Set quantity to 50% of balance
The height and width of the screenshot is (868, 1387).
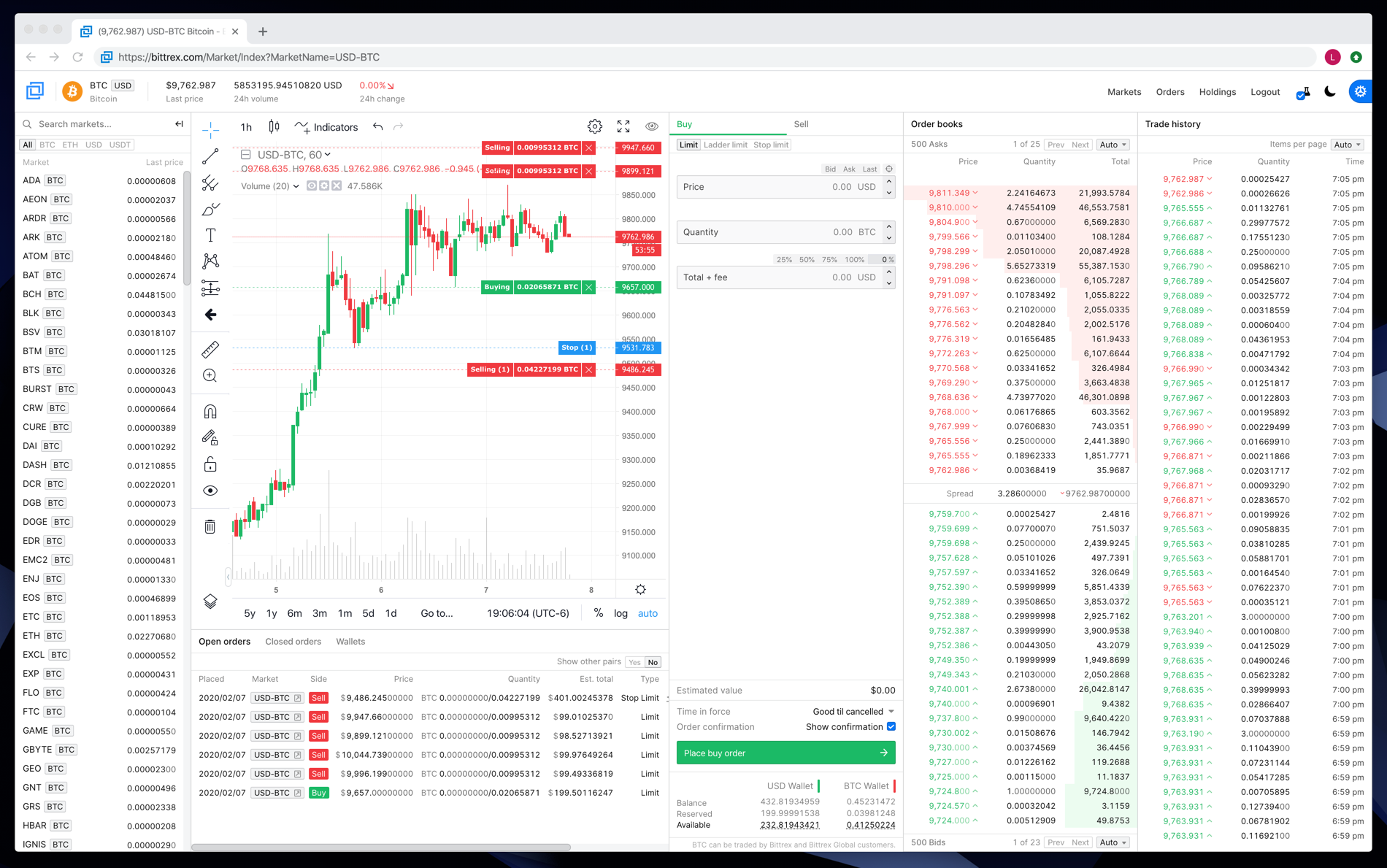pyautogui.click(x=807, y=260)
